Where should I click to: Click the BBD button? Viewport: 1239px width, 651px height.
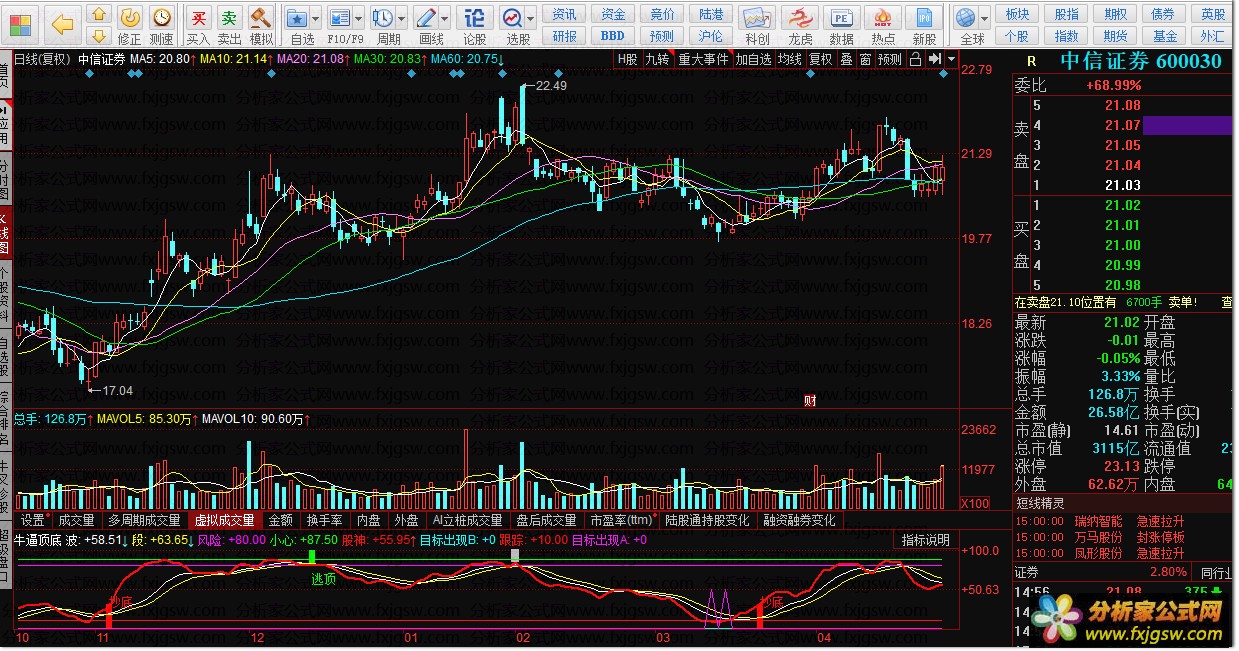[x=613, y=35]
